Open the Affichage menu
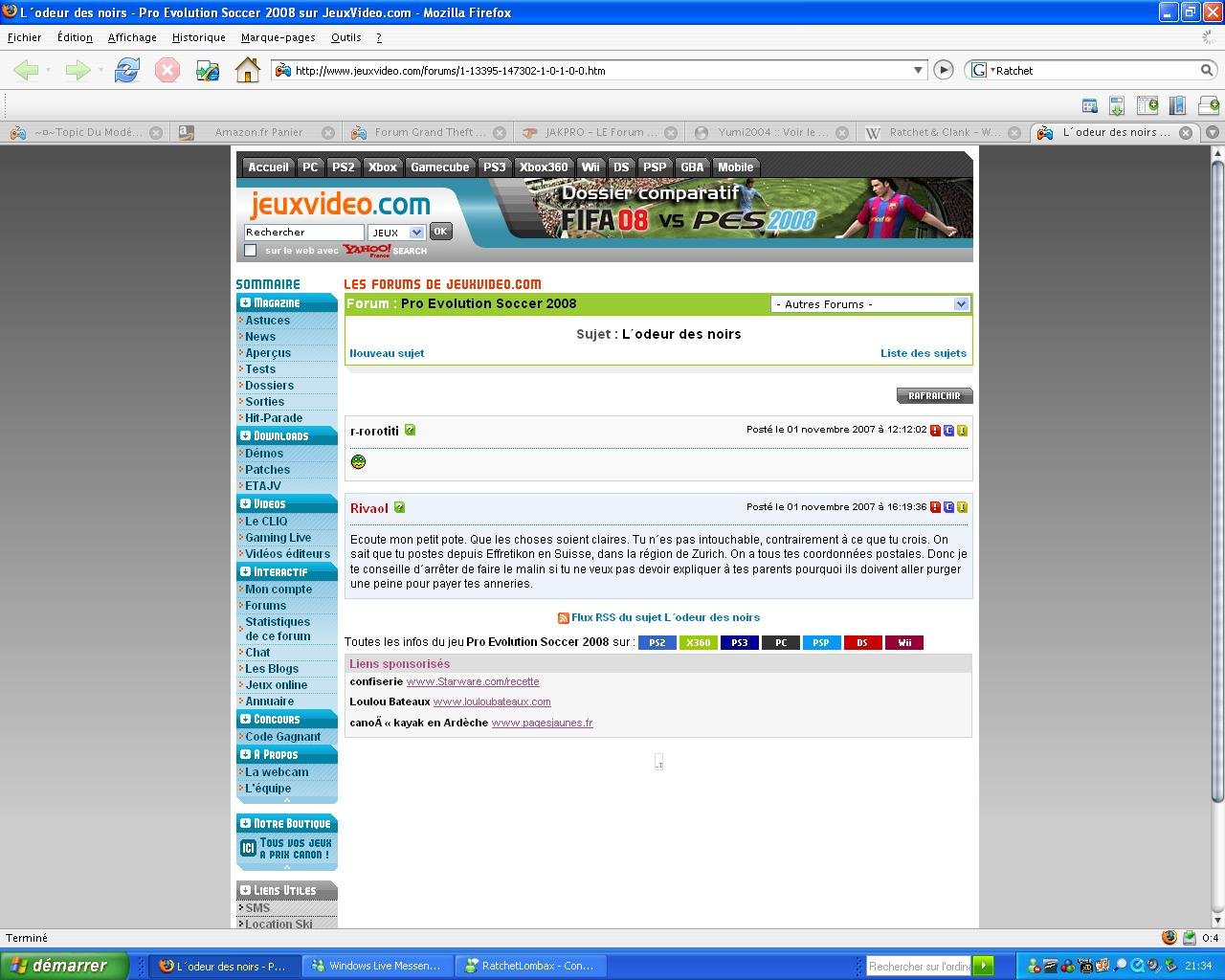Image resolution: width=1225 pixels, height=980 pixels. [132, 37]
